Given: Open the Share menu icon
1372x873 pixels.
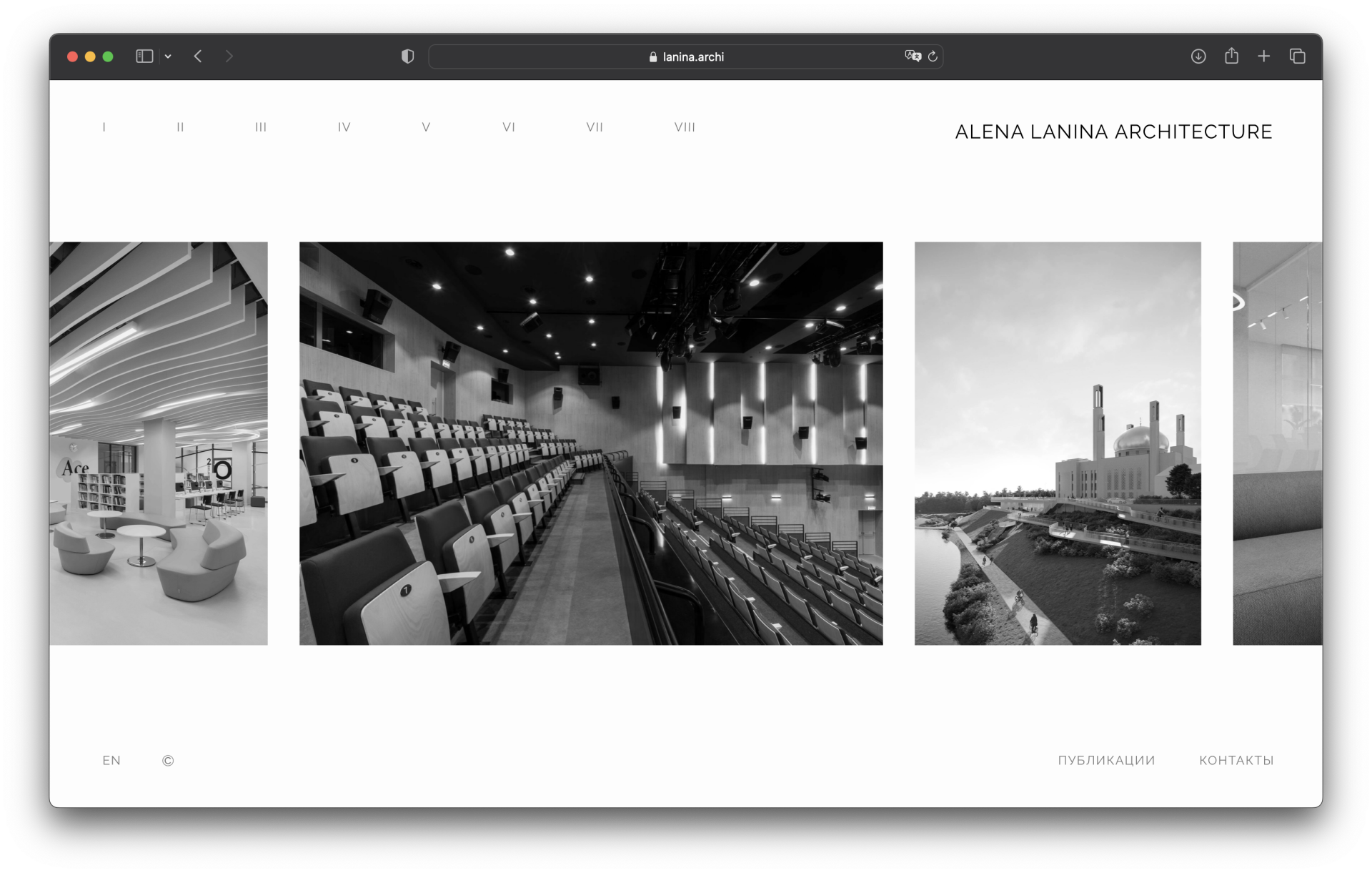Looking at the screenshot, I should (1231, 56).
